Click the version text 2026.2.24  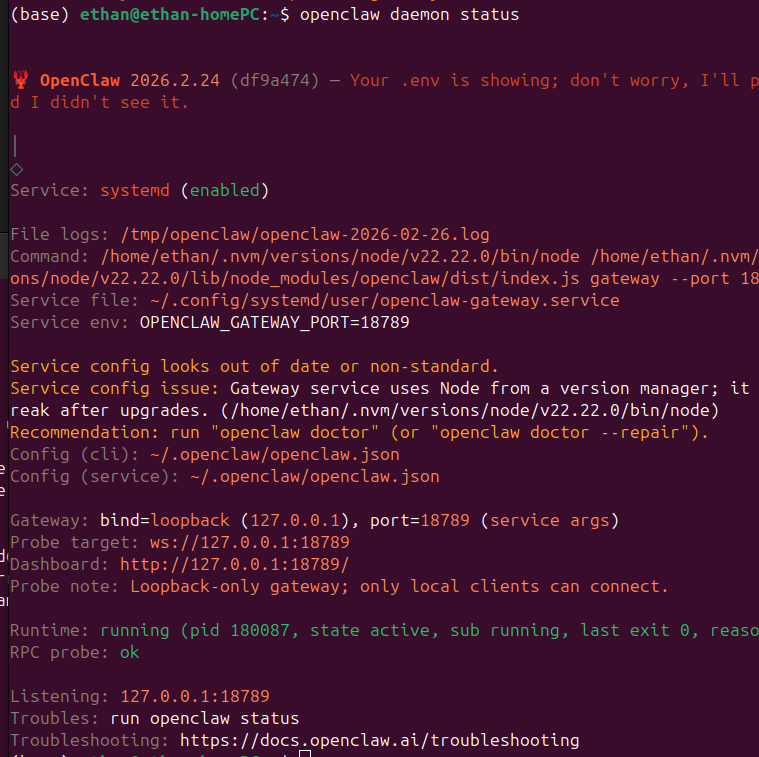(x=175, y=80)
